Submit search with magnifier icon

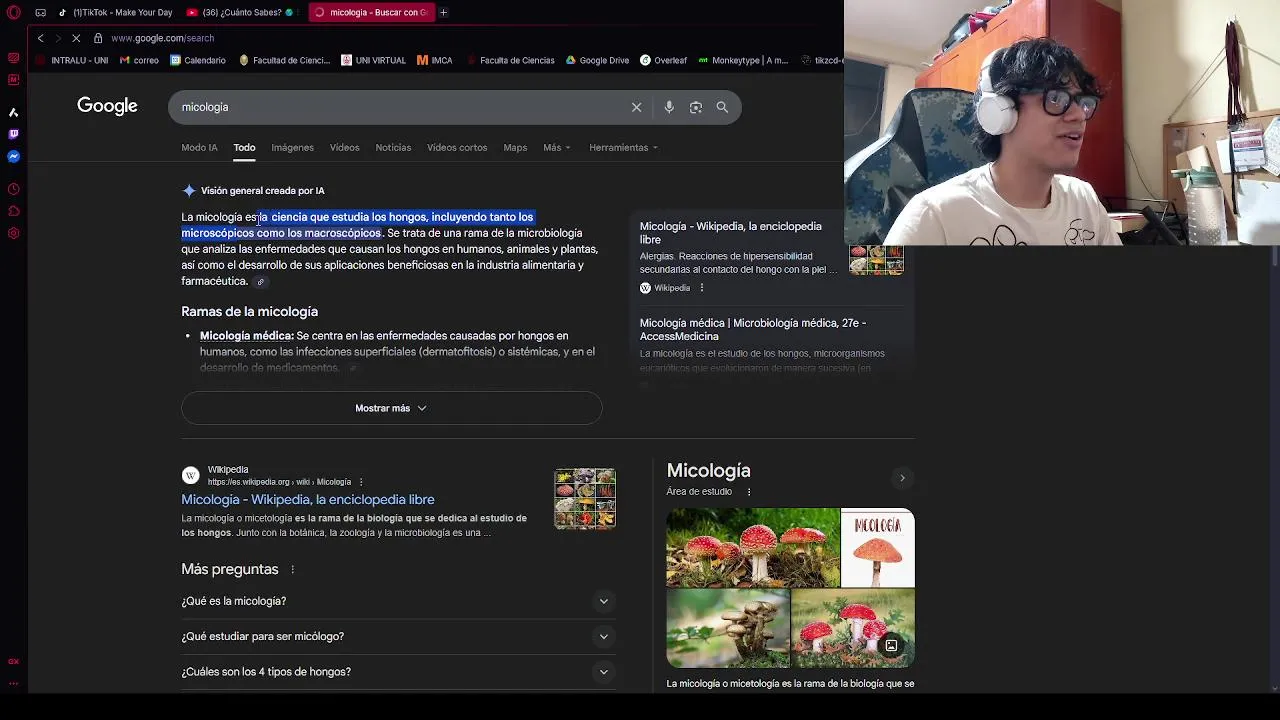tap(722, 107)
